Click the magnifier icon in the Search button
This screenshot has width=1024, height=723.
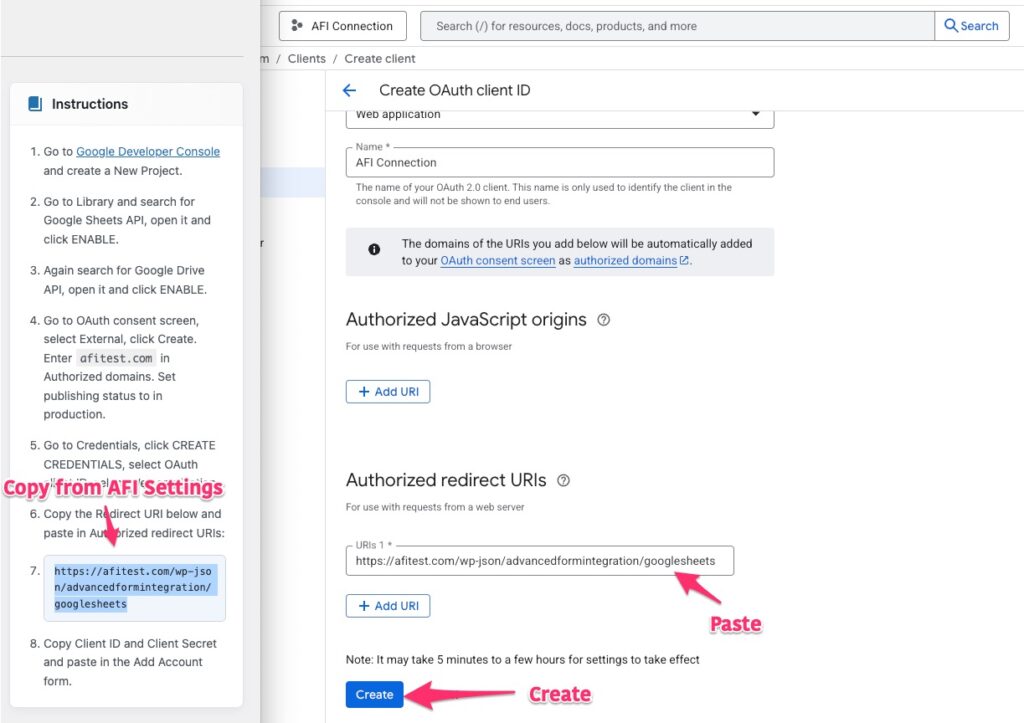tap(951, 26)
